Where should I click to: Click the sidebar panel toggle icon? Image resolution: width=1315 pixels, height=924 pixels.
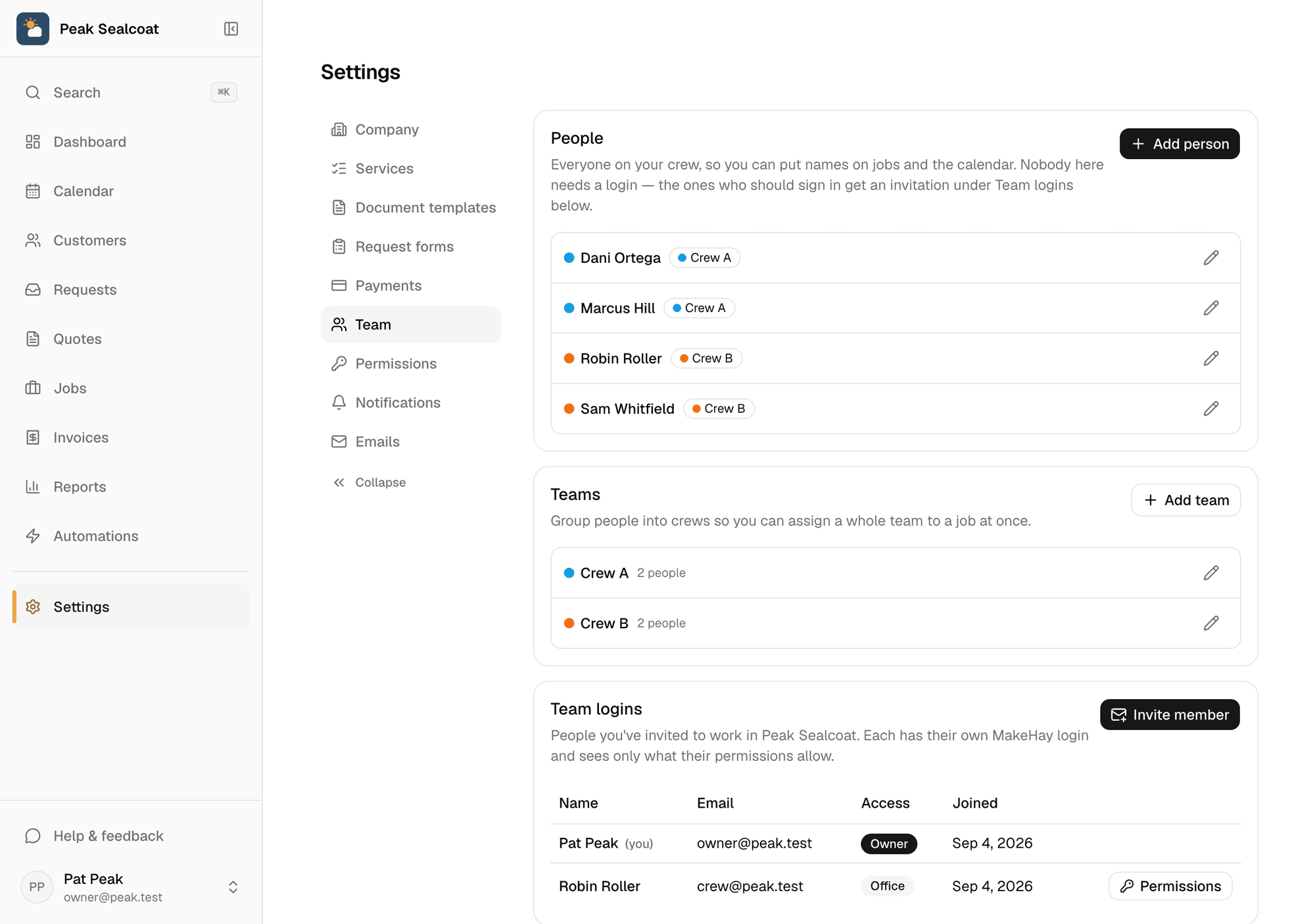coord(231,29)
